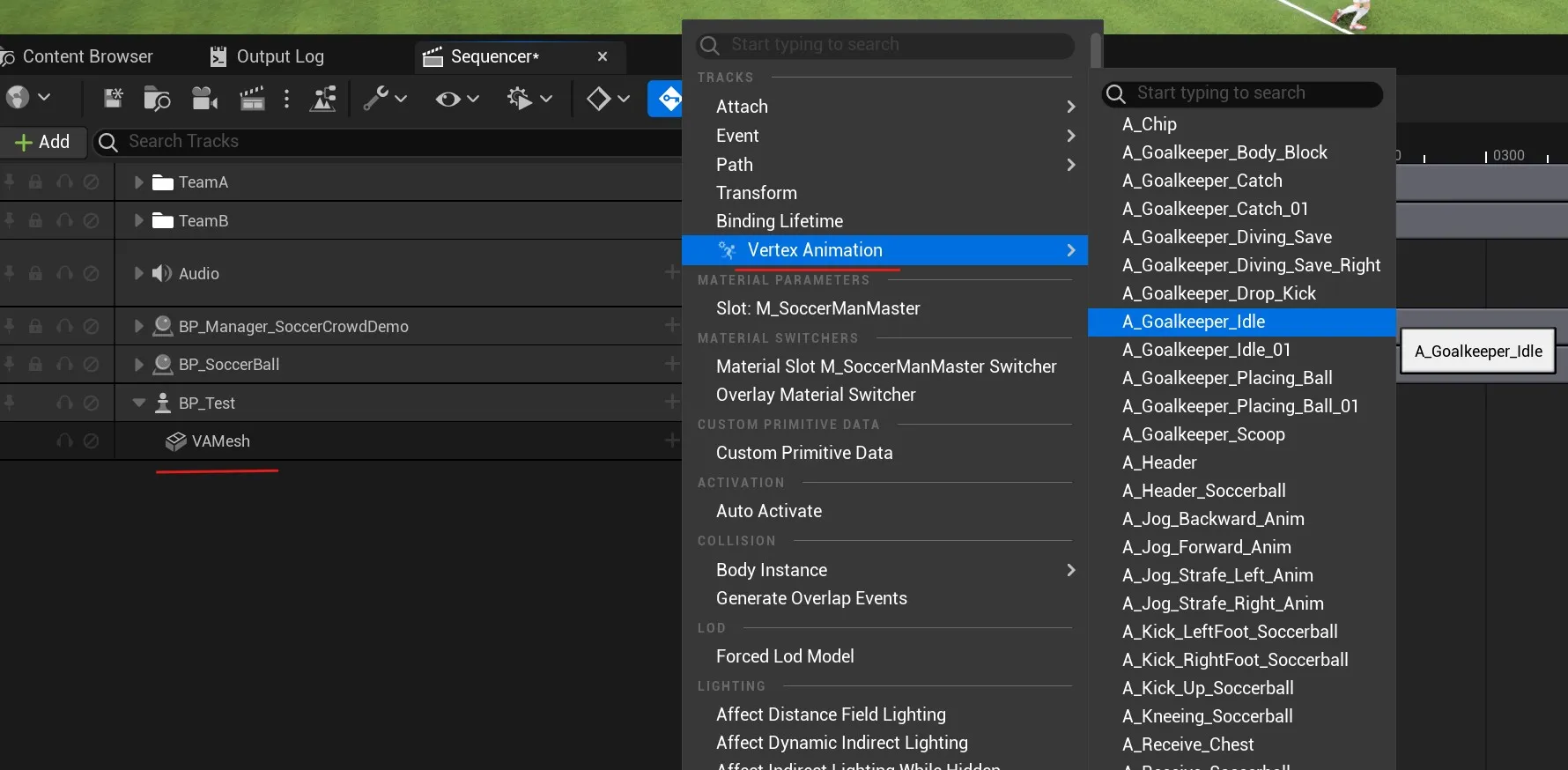Click the hierarchy actions icon with mountain
Image resolution: width=1568 pixels, height=770 pixels.
(323, 99)
